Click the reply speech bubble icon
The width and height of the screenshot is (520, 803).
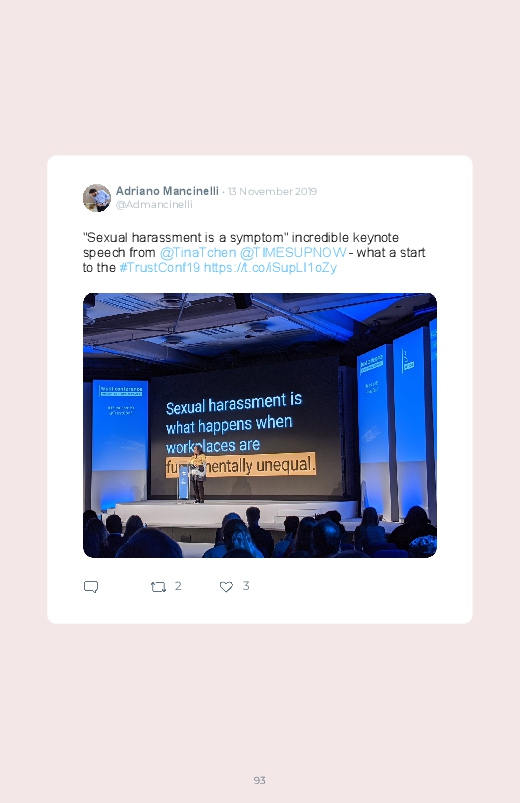coord(91,586)
